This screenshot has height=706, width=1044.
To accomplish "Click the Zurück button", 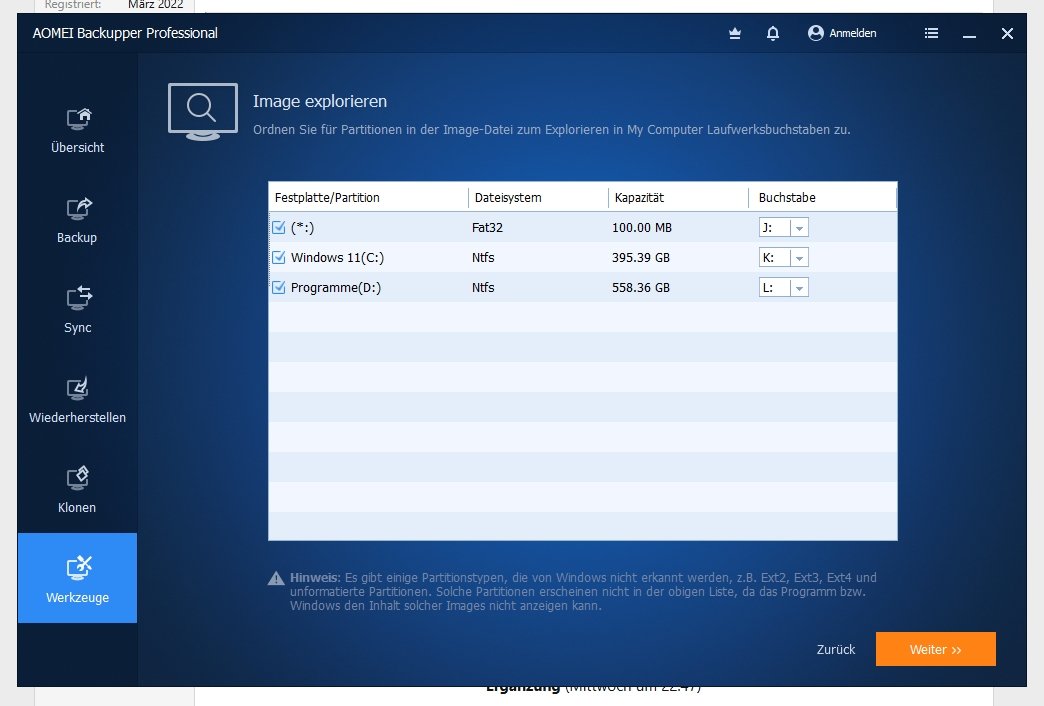I will coord(836,649).
